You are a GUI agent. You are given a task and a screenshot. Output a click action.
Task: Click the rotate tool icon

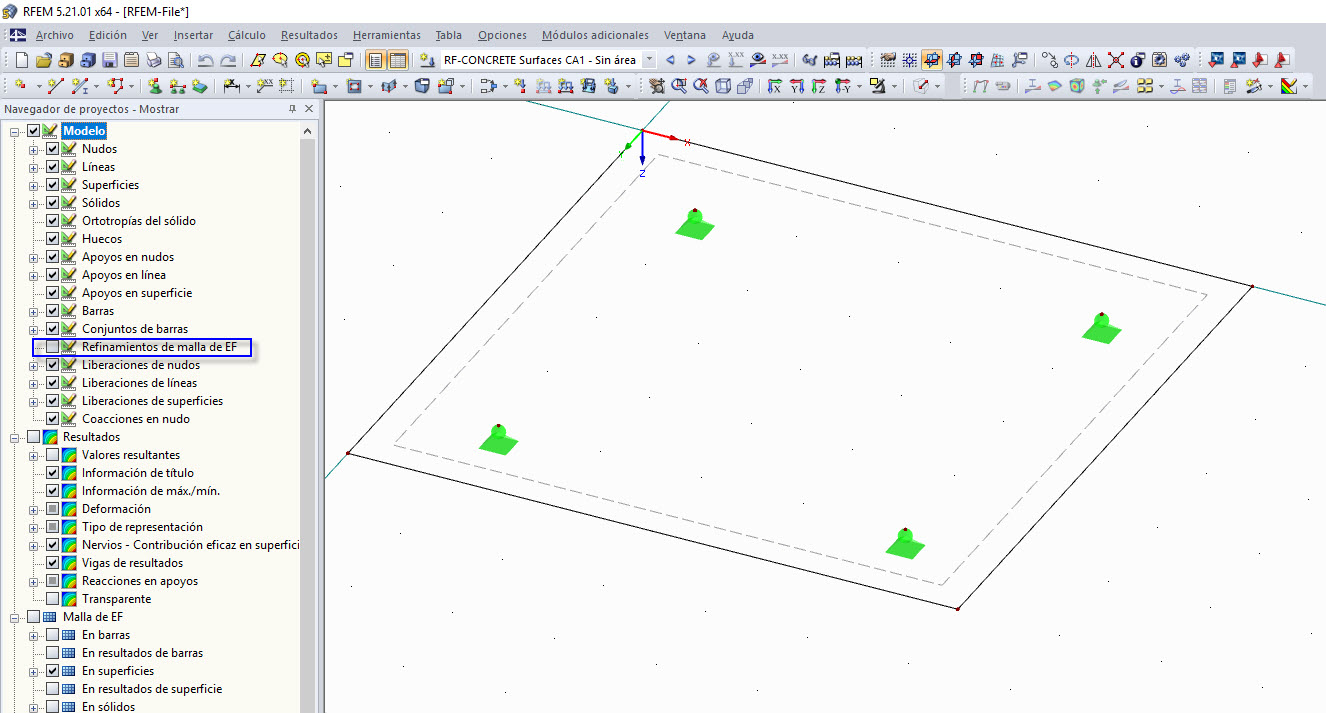[x=1072, y=60]
